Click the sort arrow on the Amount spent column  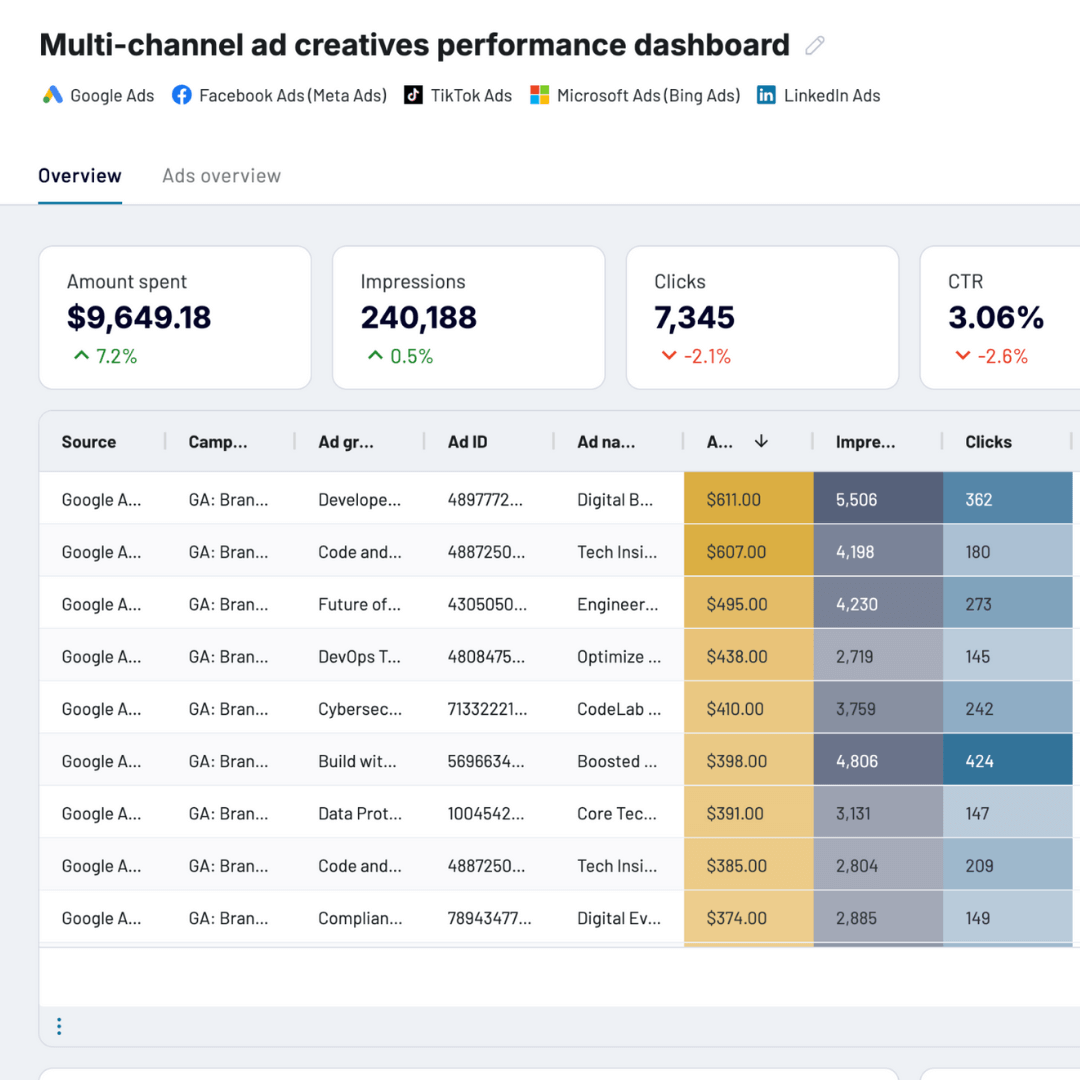click(x=761, y=441)
